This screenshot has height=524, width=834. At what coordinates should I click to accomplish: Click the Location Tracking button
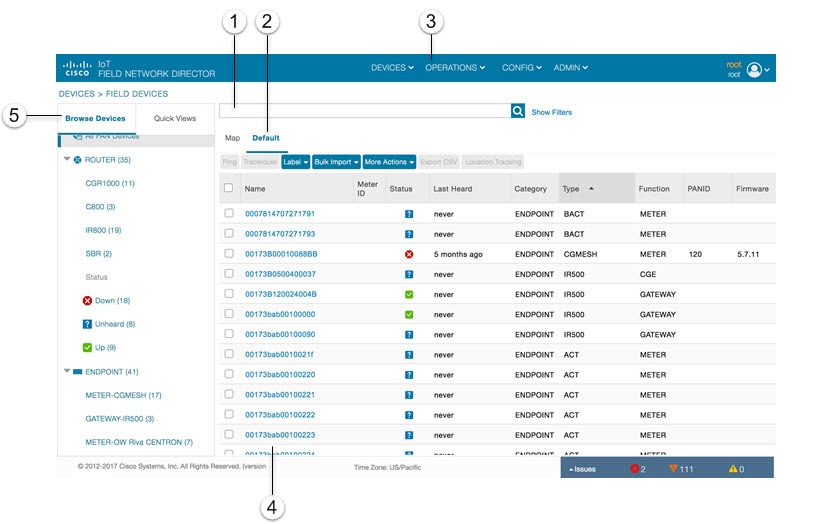[x=493, y=162]
